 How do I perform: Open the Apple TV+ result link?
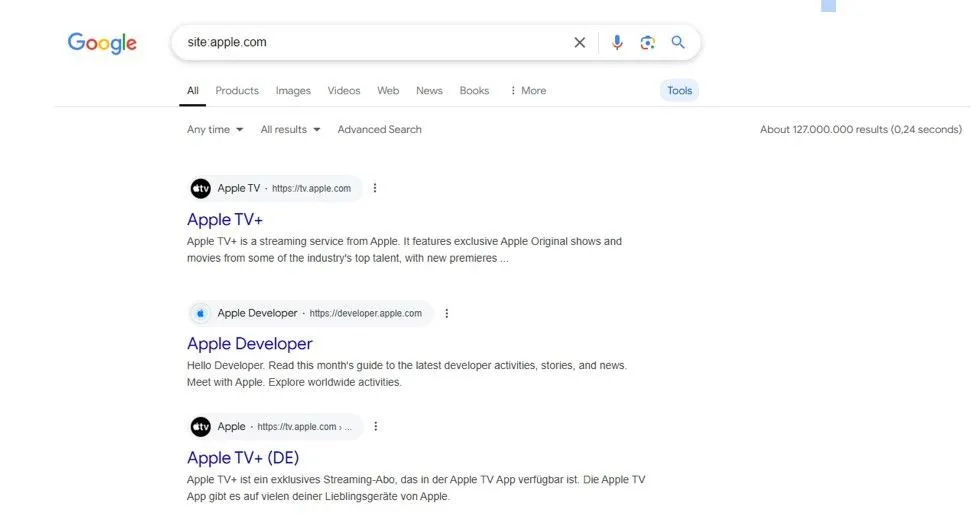tap(225, 220)
